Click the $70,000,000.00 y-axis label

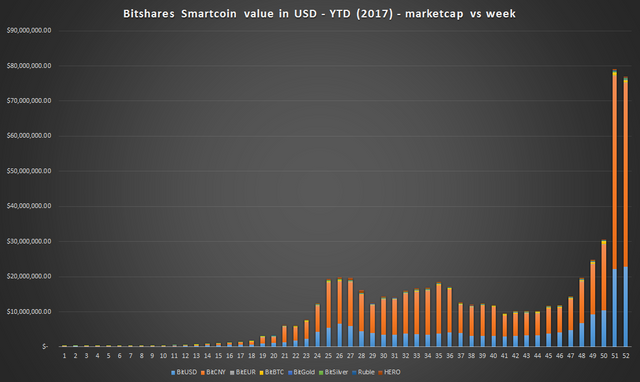coord(29,101)
